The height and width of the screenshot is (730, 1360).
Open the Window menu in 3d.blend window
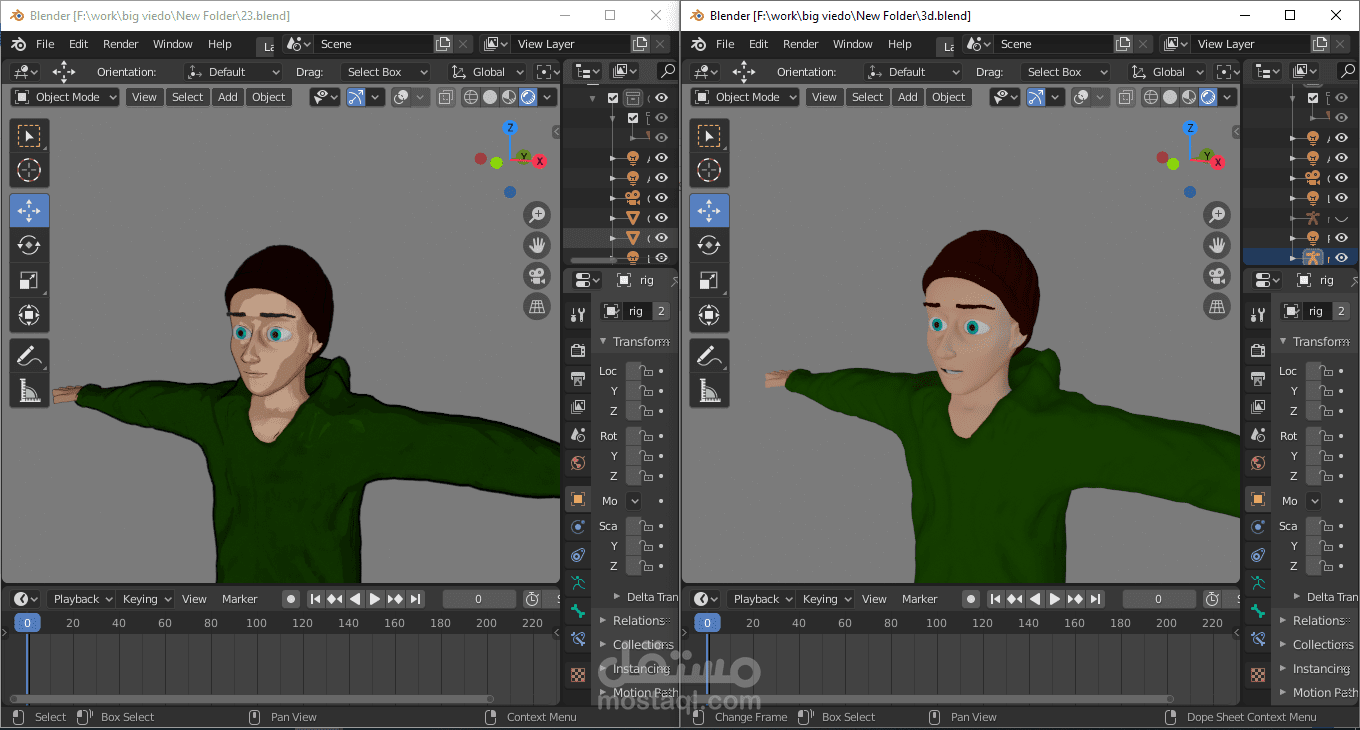pos(852,44)
